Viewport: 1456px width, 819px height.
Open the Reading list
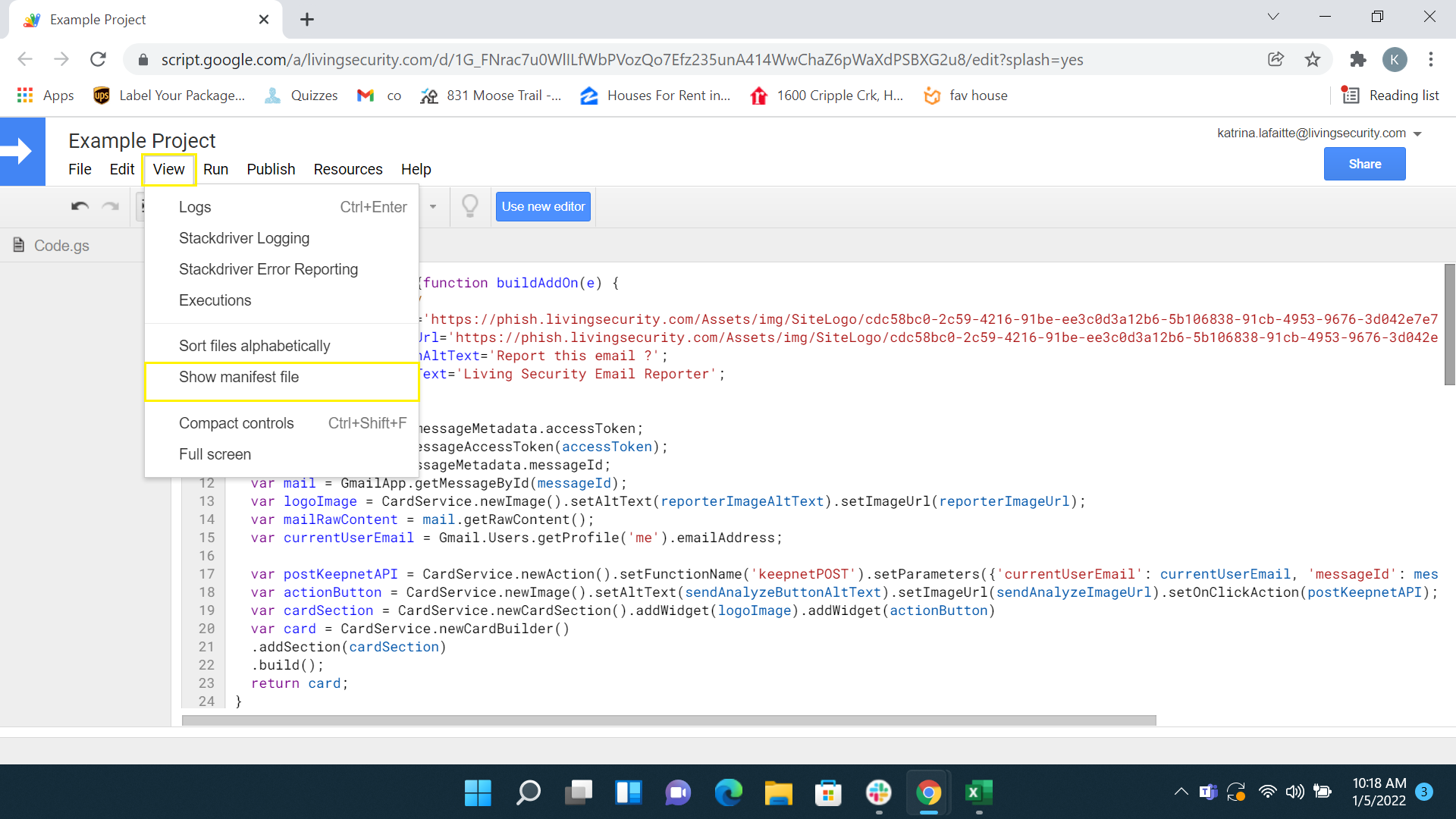pos(1390,96)
